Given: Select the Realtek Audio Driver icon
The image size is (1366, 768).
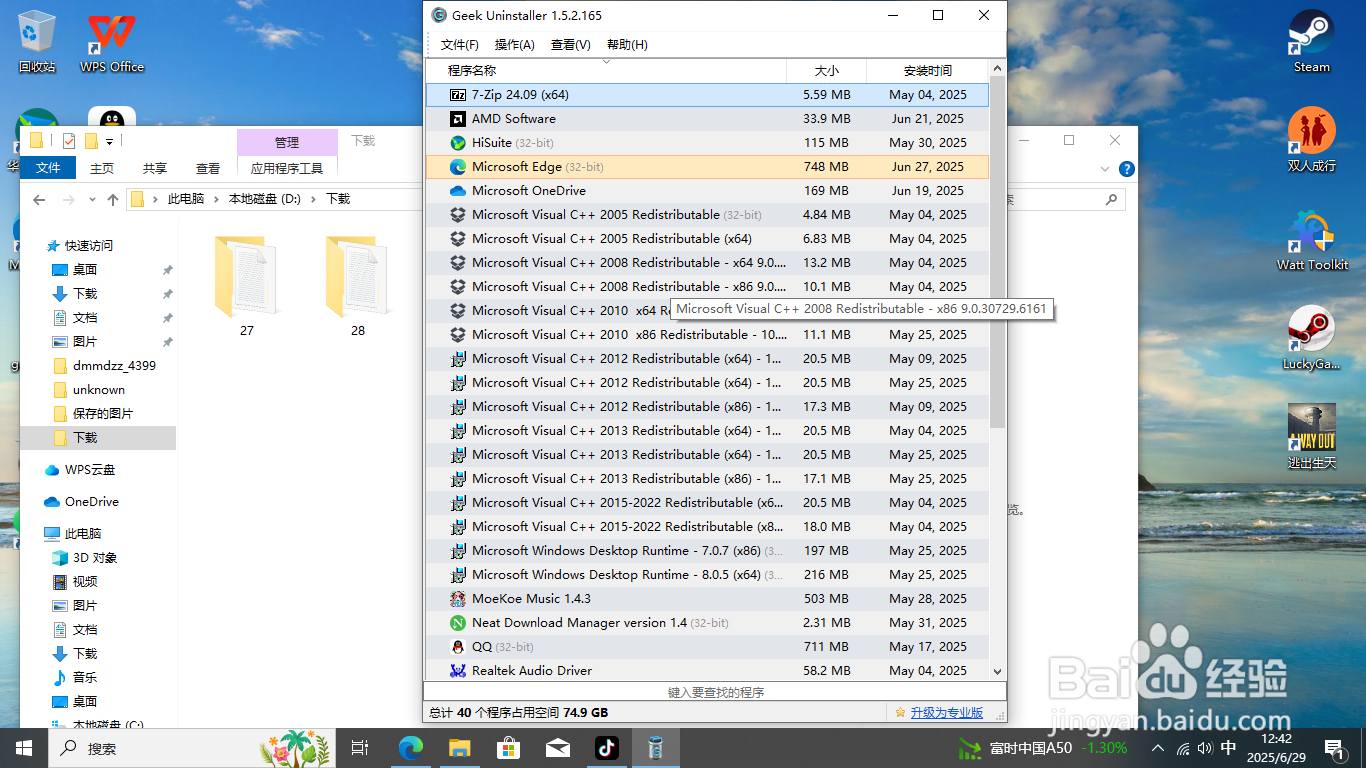Looking at the screenshot, I should 458,671.
